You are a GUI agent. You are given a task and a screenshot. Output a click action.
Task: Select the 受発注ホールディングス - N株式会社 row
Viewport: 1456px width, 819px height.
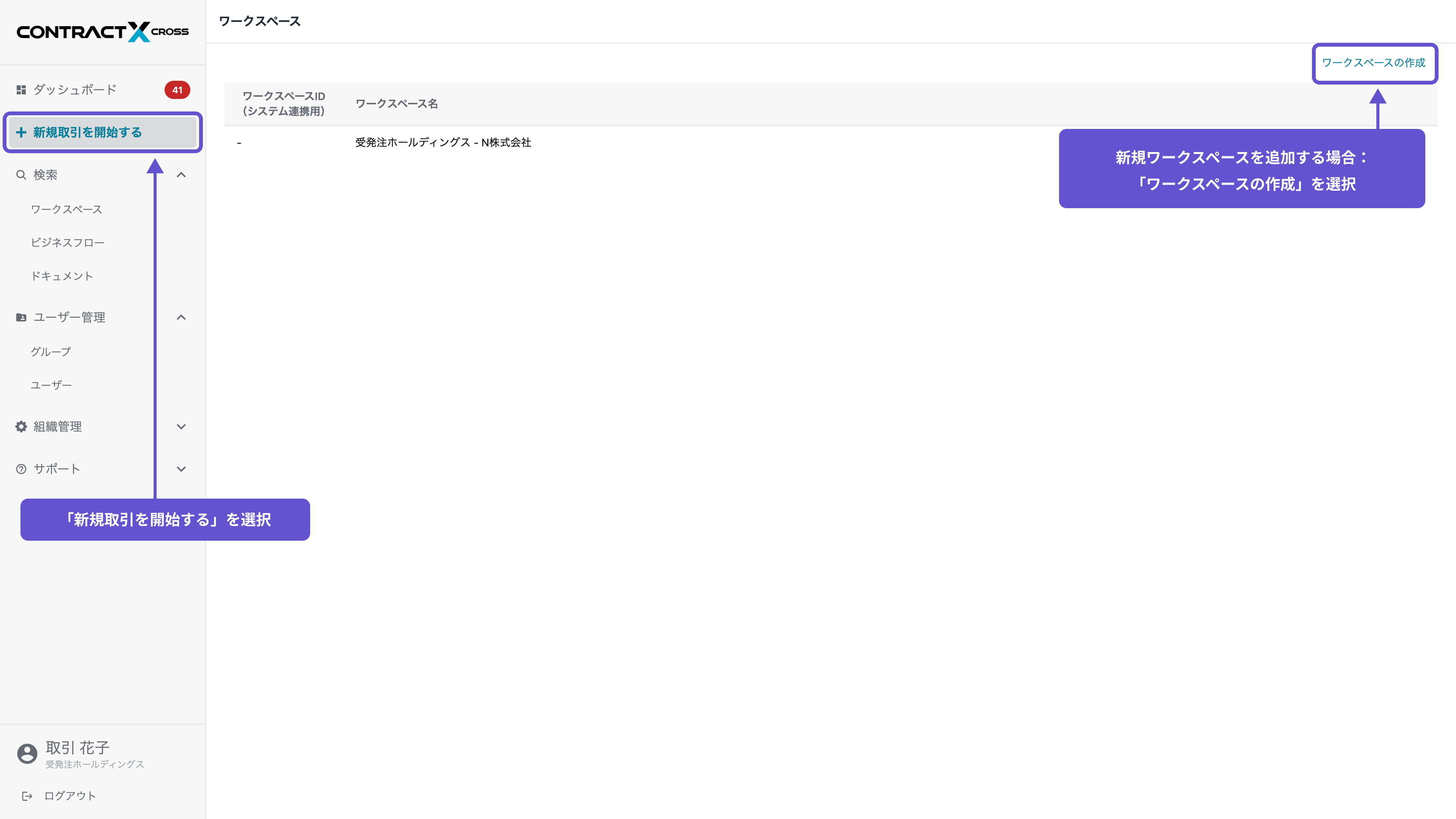tap(443, 143)
